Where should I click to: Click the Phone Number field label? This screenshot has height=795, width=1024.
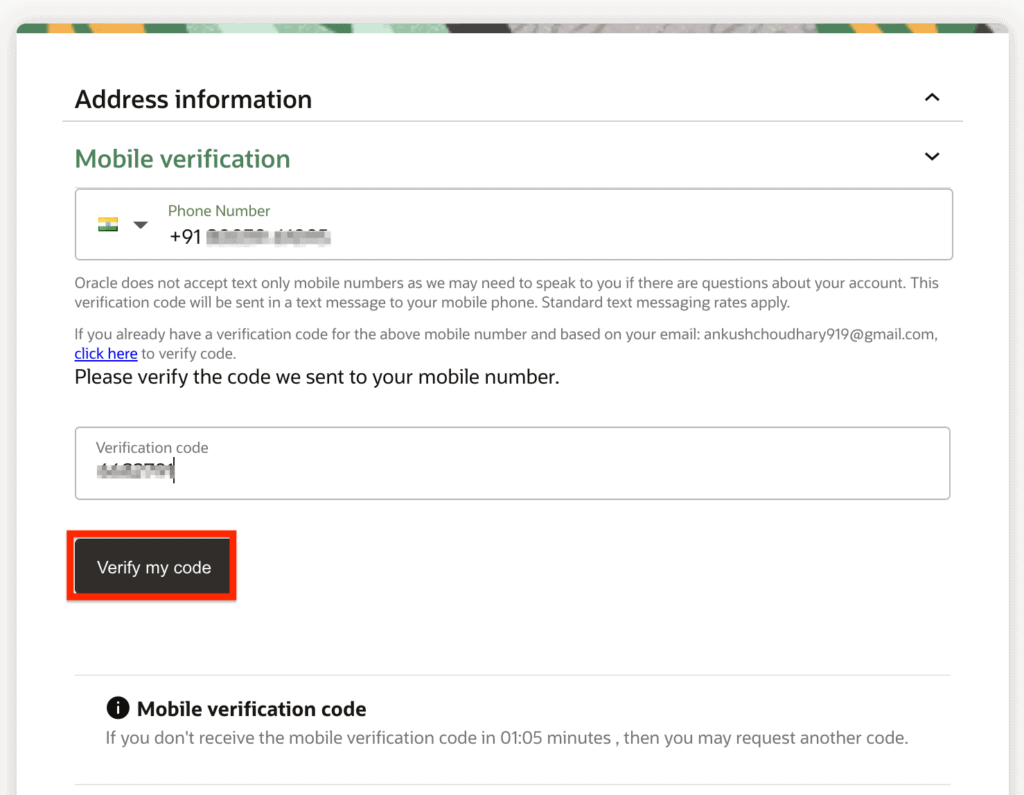point(219,211)
